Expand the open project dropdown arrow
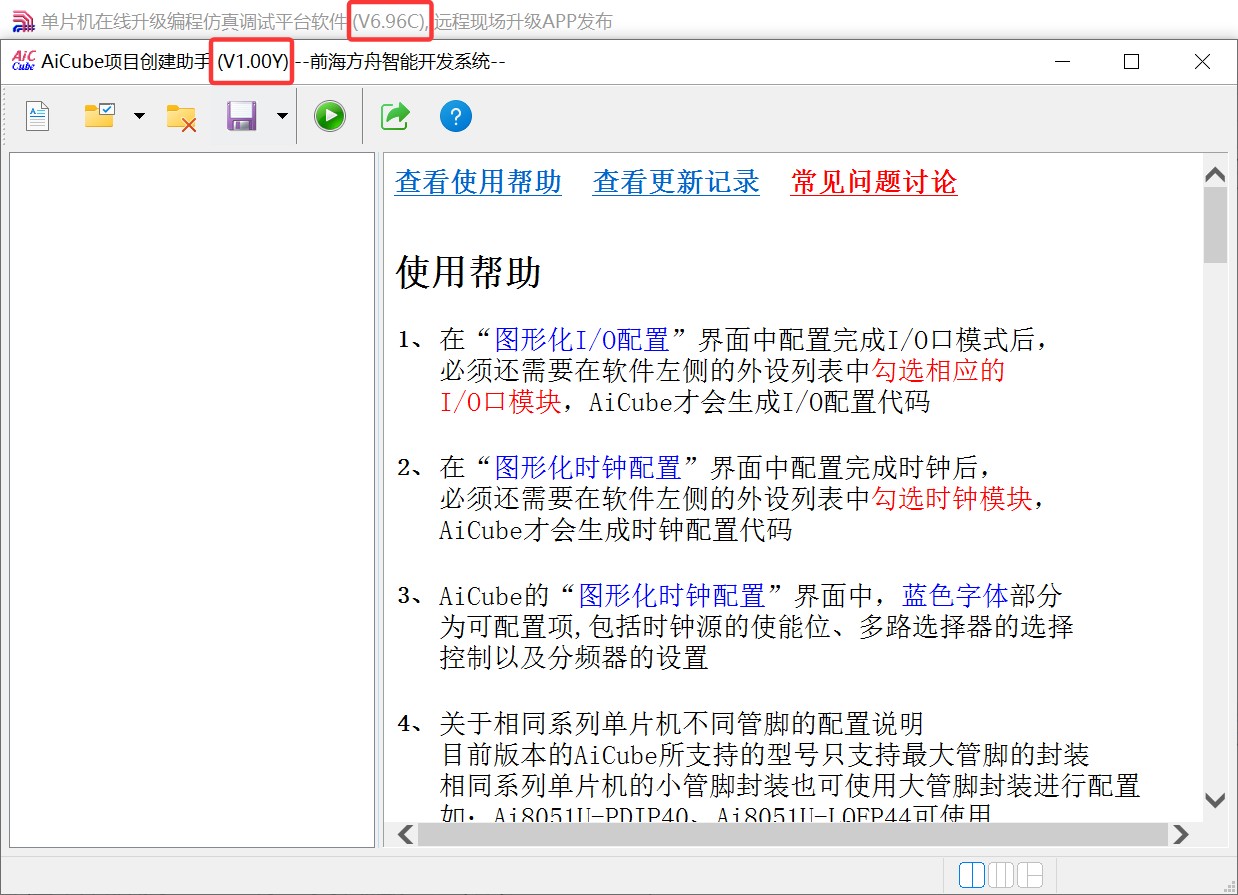1238x895 pixels. 139,116
